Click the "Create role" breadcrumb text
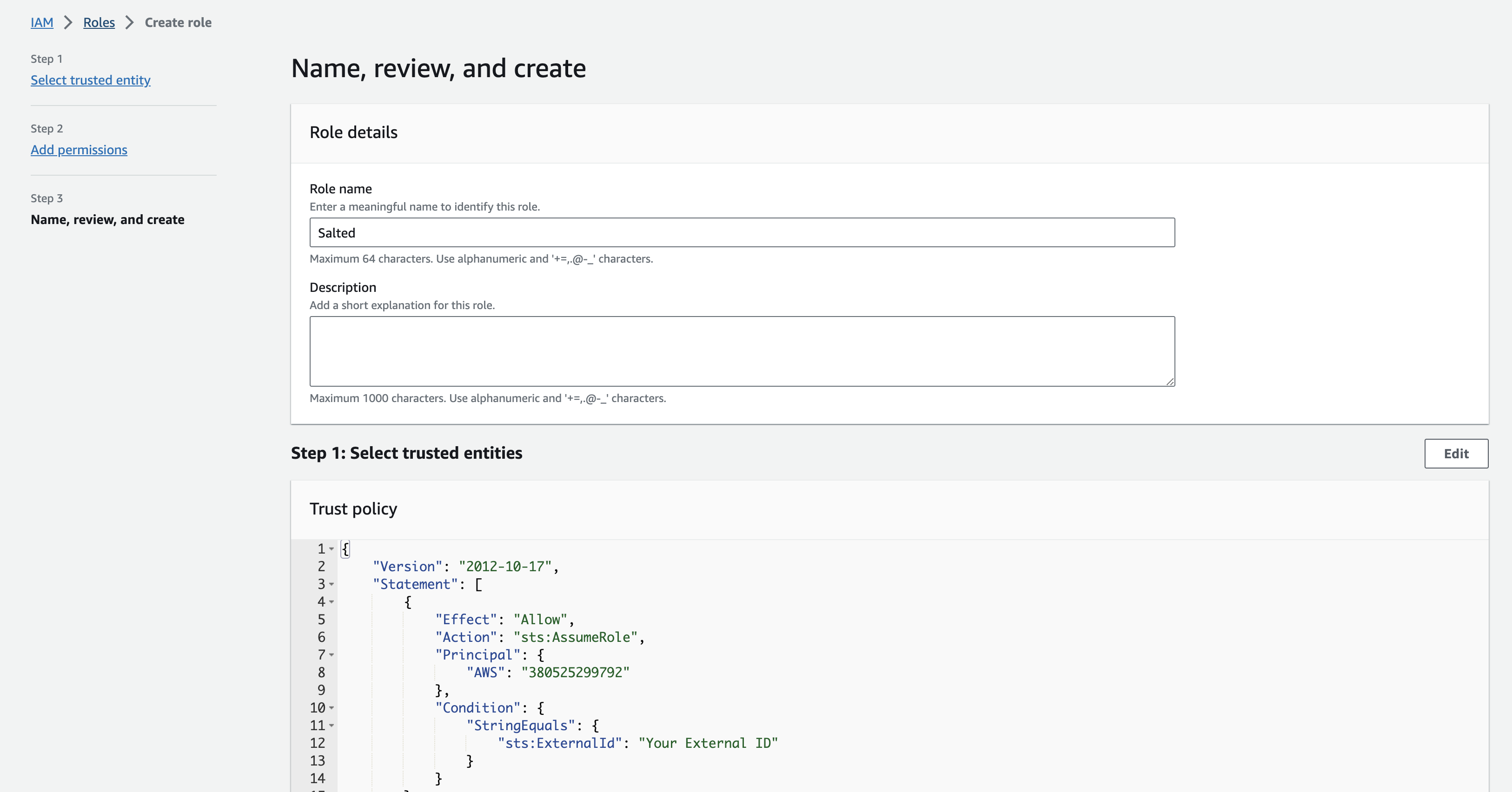The width and height of the screenshot is (1512, 792). (x=178, y=22)
